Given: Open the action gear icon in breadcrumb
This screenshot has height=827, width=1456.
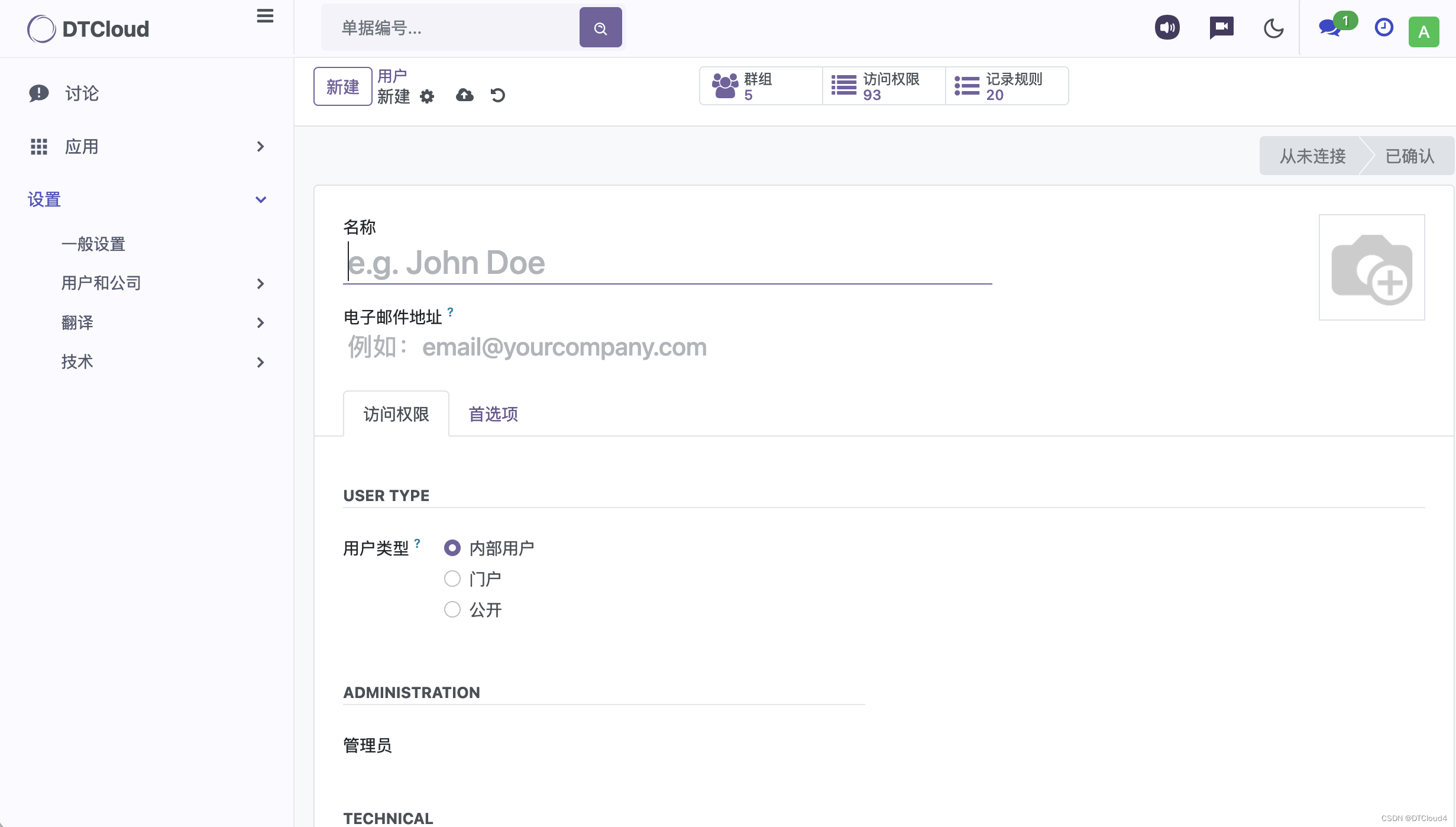Looking at the screenshot, I should coord(427,96).
